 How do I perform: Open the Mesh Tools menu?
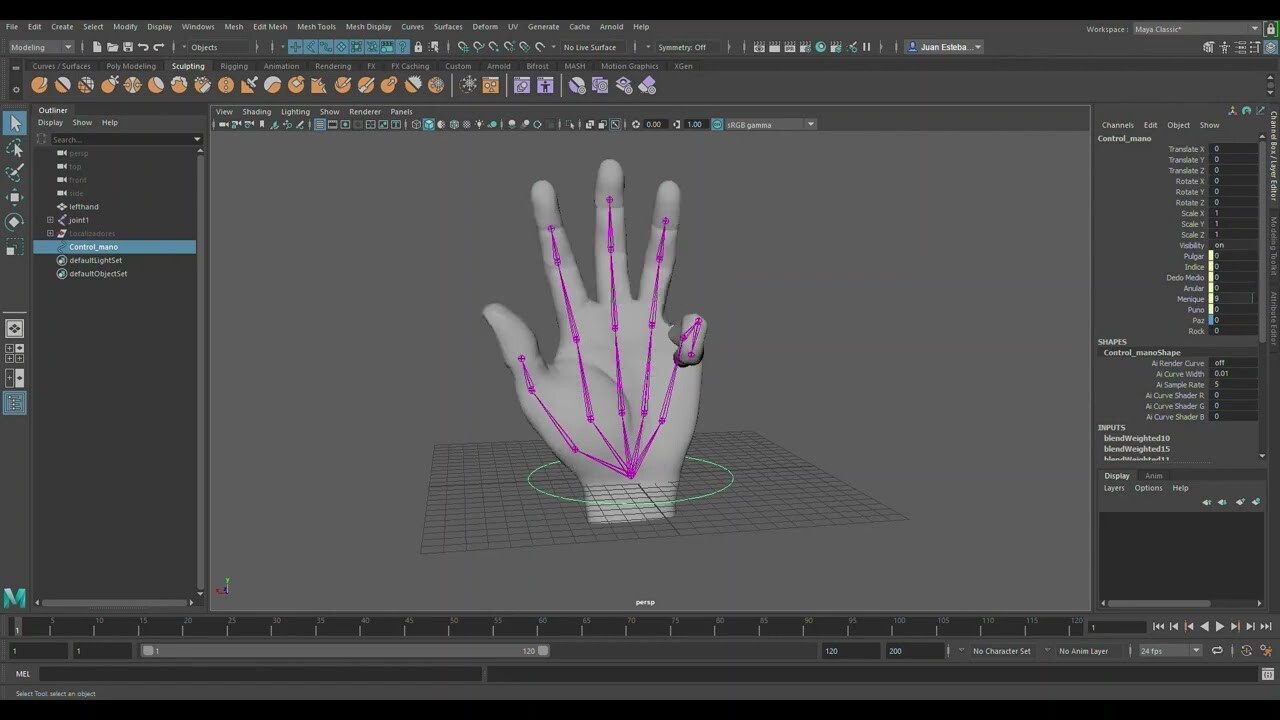pos(316,27)
